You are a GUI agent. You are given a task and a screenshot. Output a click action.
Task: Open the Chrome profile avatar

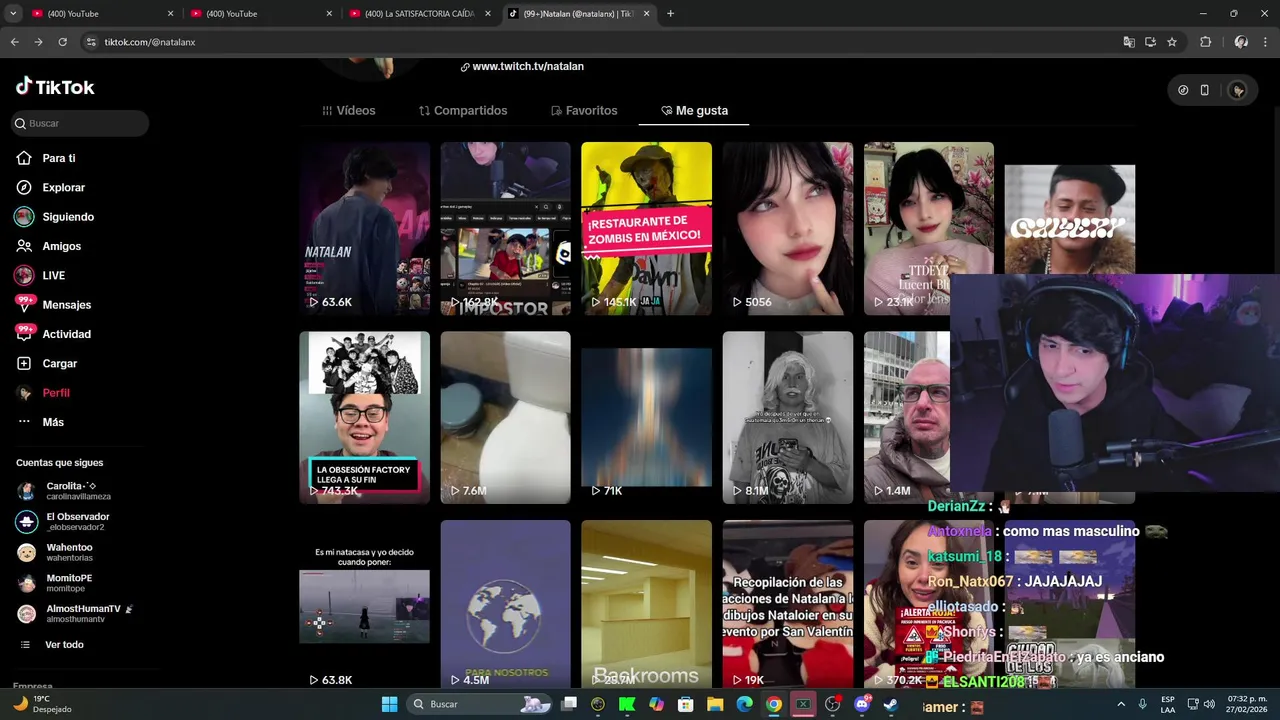point(1241,42)
